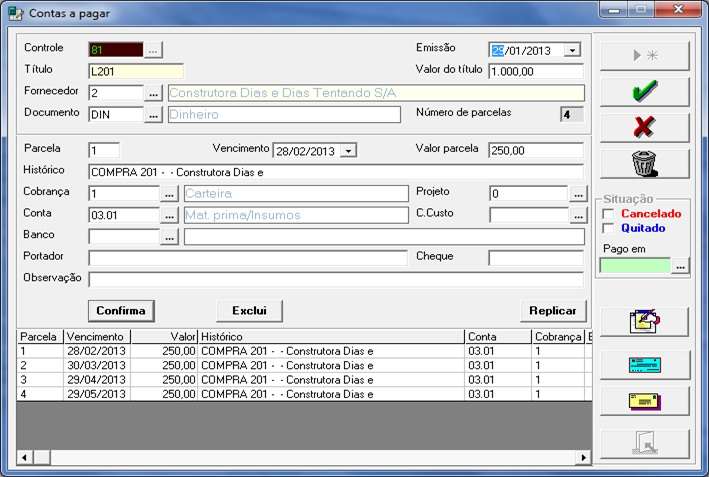Click the edit notes icon button
This screenshot has width=709, height=477.
point(645,322)
